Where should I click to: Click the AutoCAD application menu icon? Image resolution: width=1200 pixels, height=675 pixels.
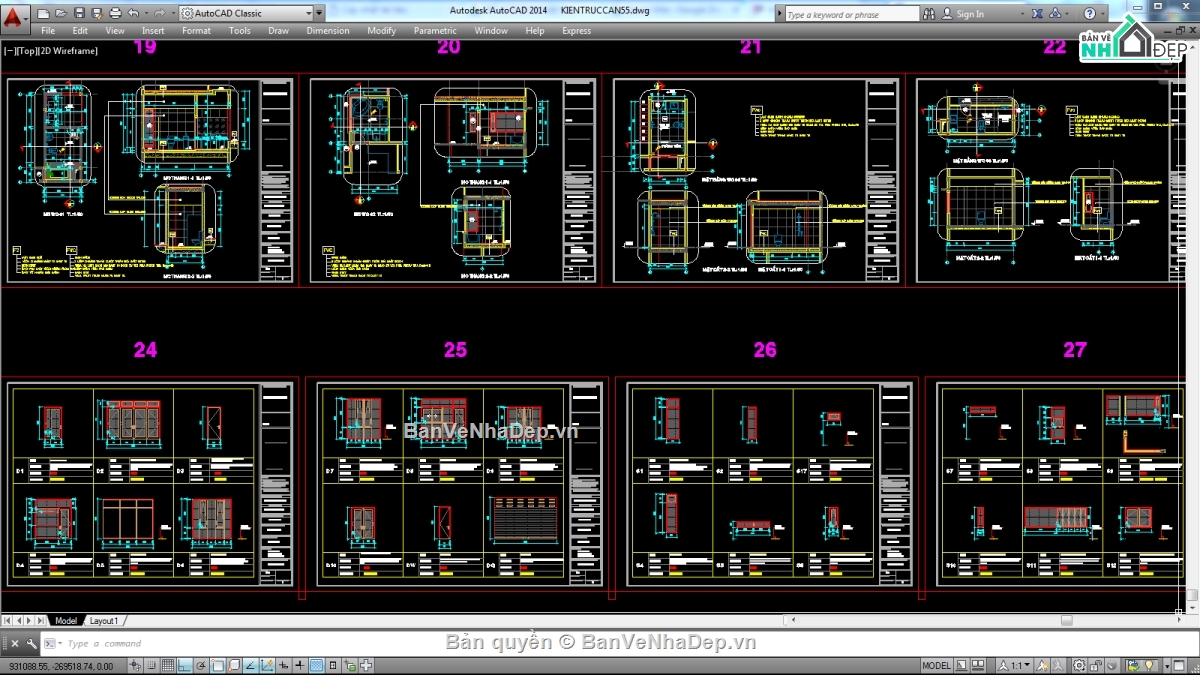click(14, 13)
